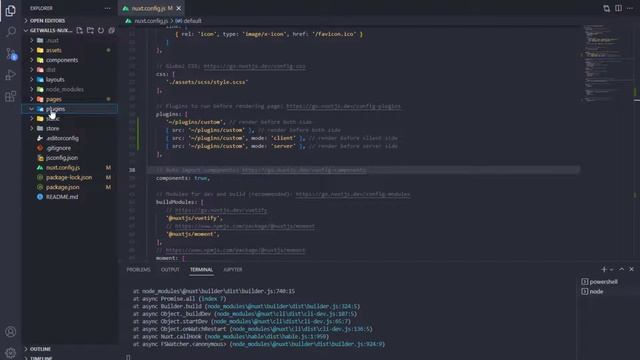640x360 pixels.
Task: Open the Explorer view in activity bar
Action: pos(11,11)
